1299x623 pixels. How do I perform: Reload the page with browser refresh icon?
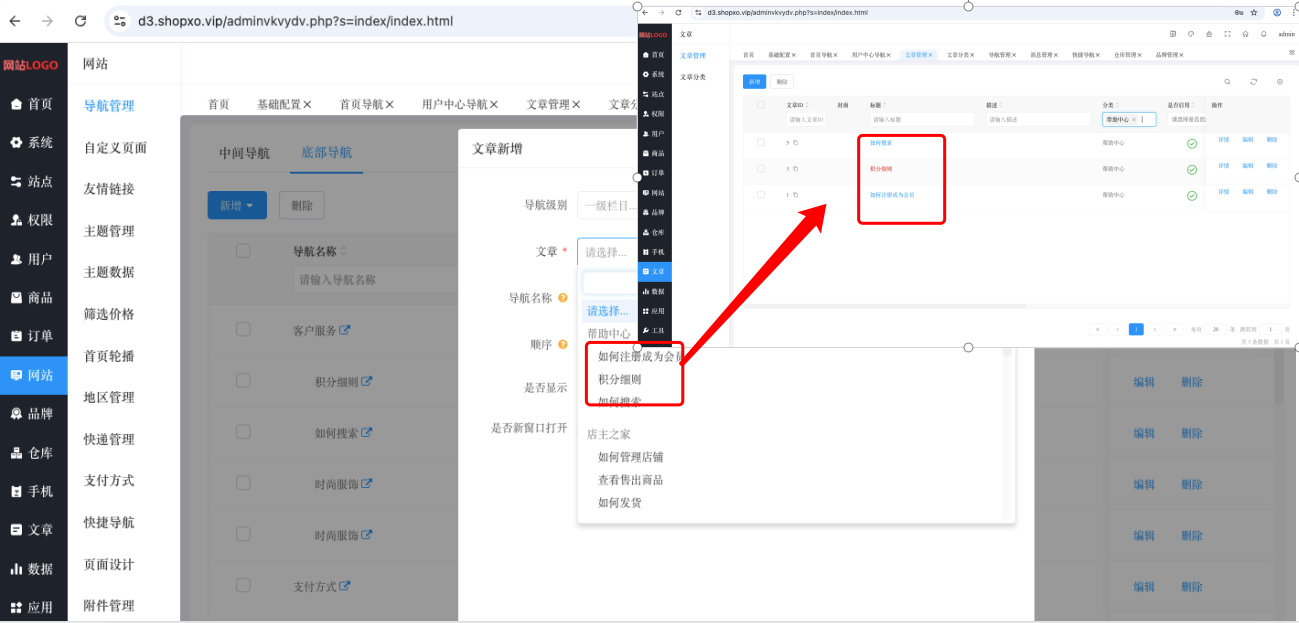click(80, 20)
